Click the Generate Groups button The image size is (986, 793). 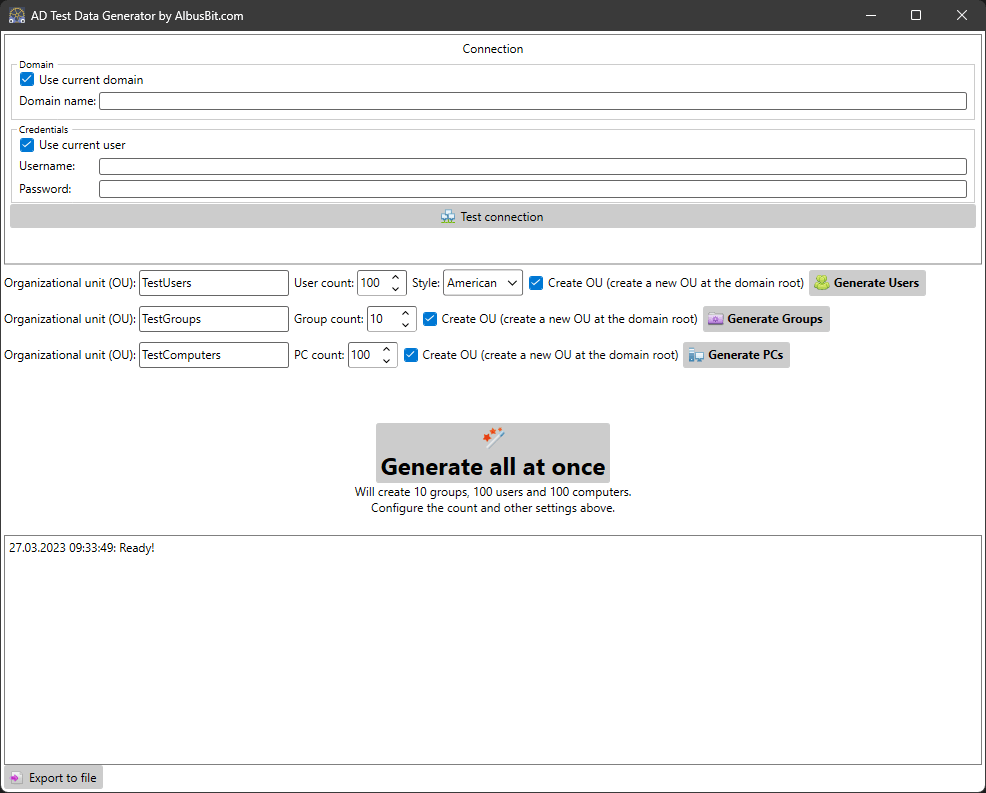(x=766, y=319)
